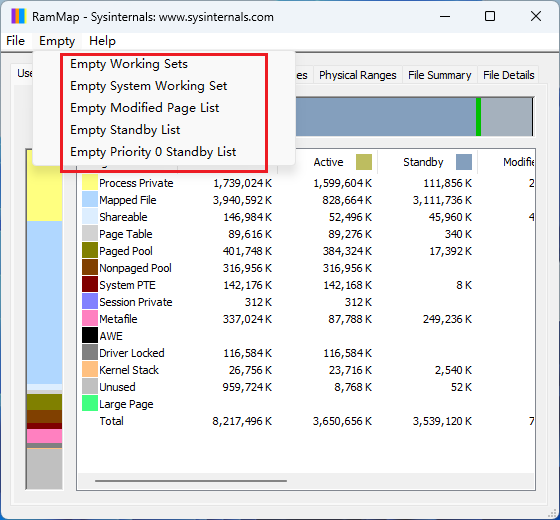Click the Standby column blue swatch
This screenshot has width=560, height=520.
(464, 162)
